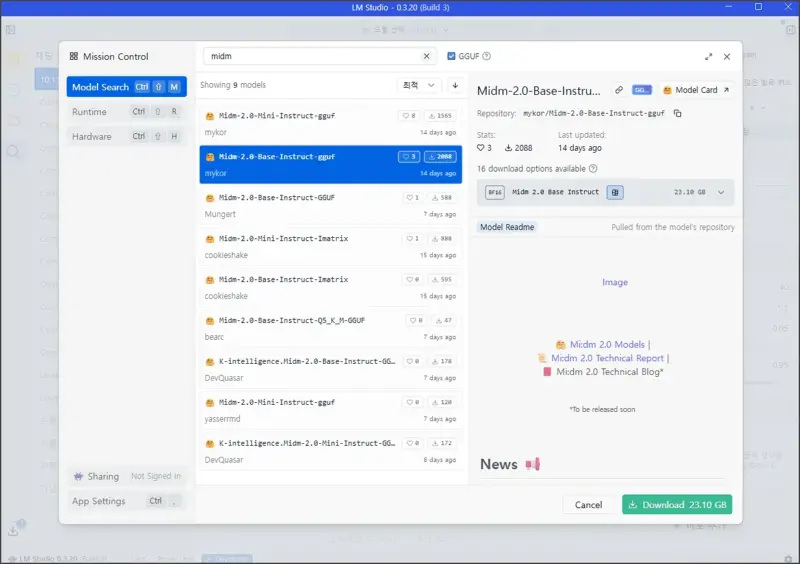800x564 pixels.
Task: Close the Mission Control dialog
Action: 727,57
